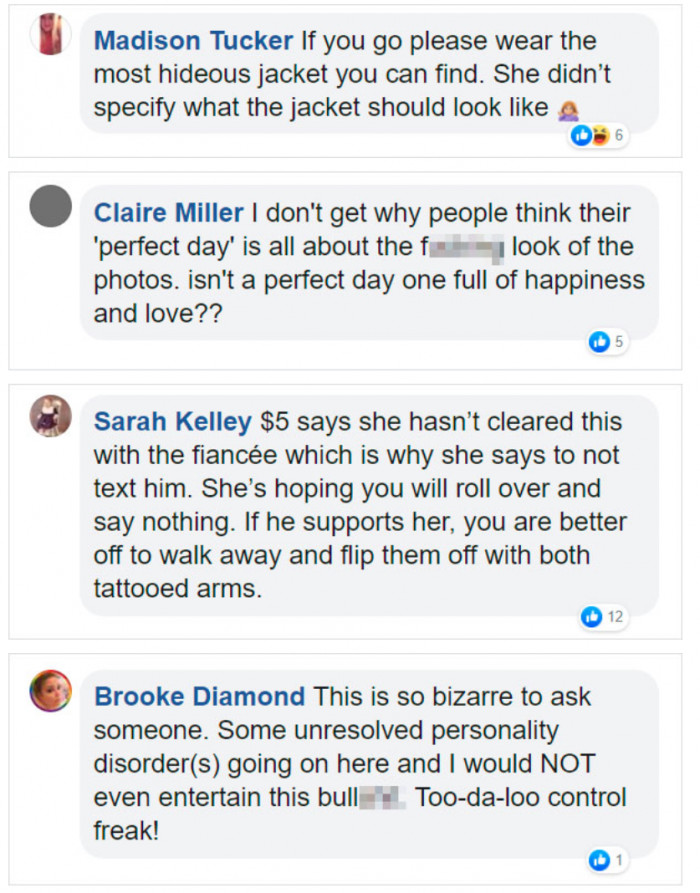Click the like reaction icon on Brooke Diamond's comment
The image size is (700, 893).
pos(601,860)
